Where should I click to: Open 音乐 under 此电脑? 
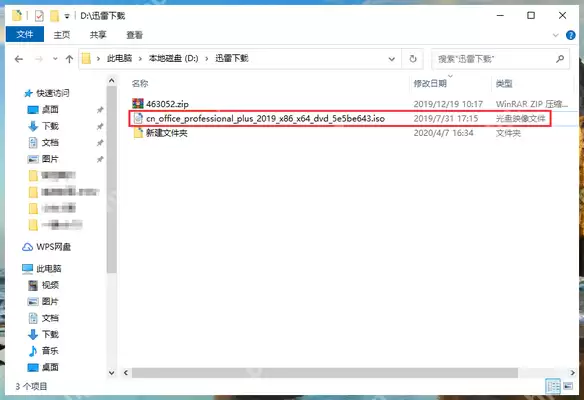50,350
